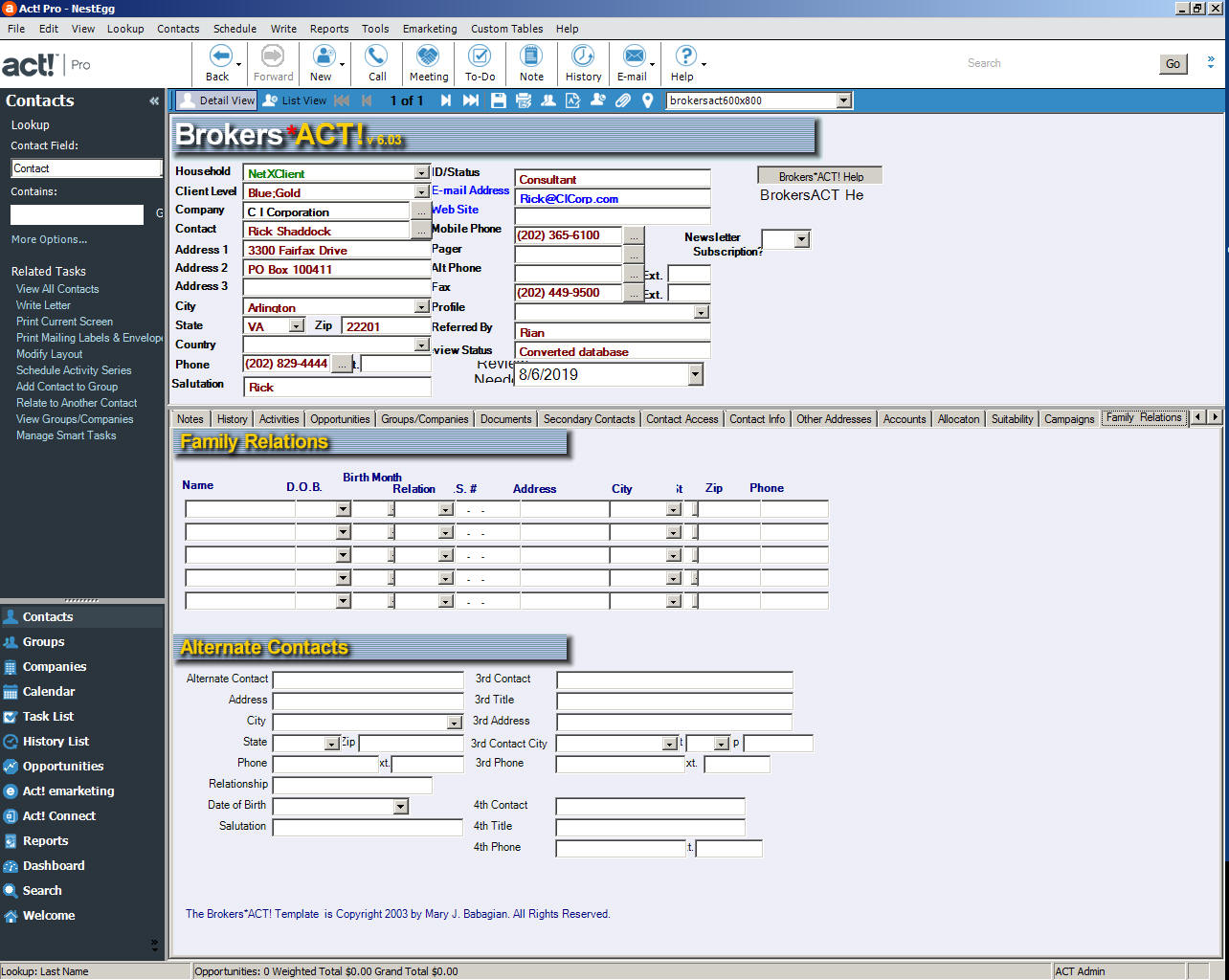Click the Salutation field containing Rick
1229x980 pixels.
(x=337, y=388)
